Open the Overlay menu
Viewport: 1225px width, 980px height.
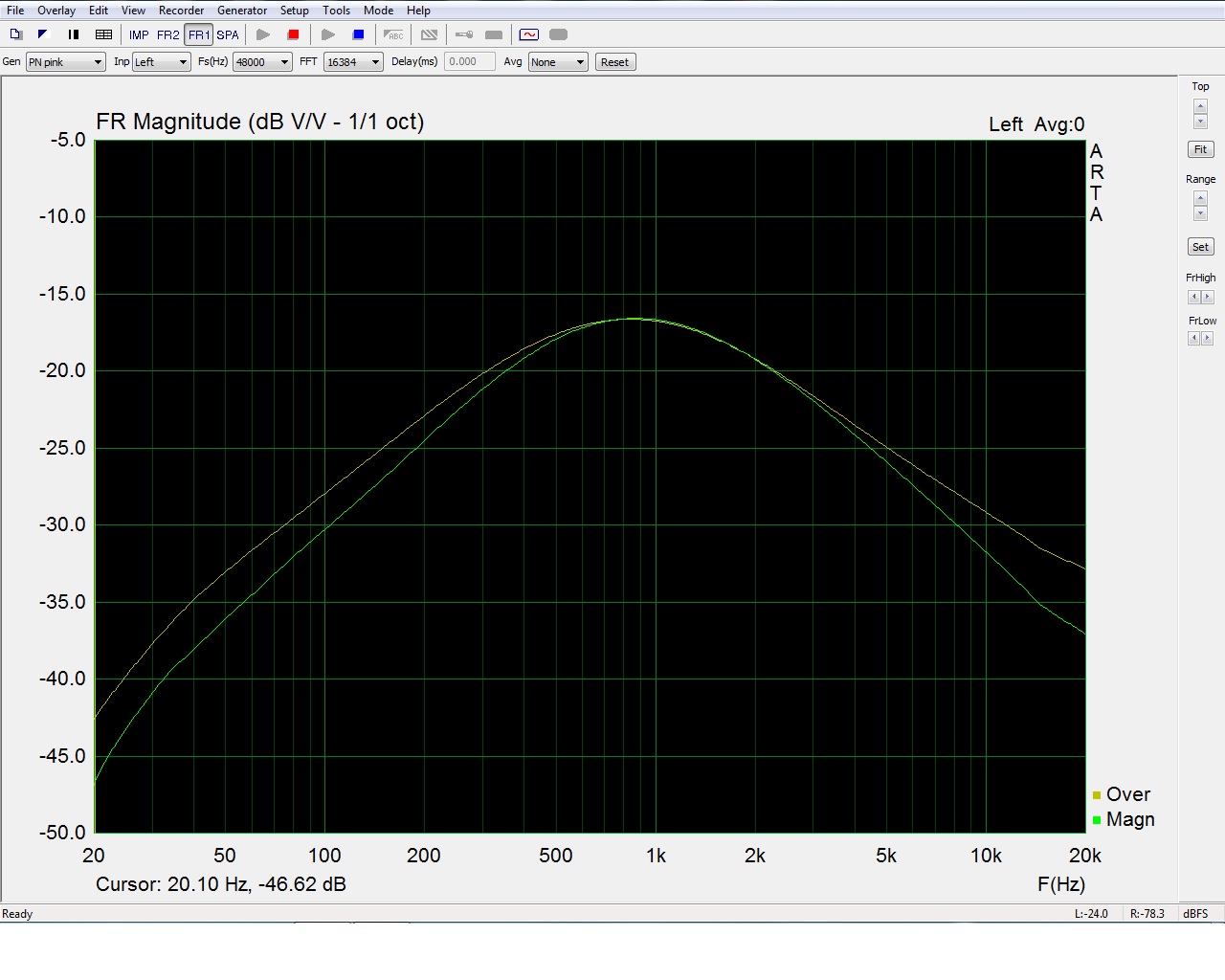tap(56, 11)
